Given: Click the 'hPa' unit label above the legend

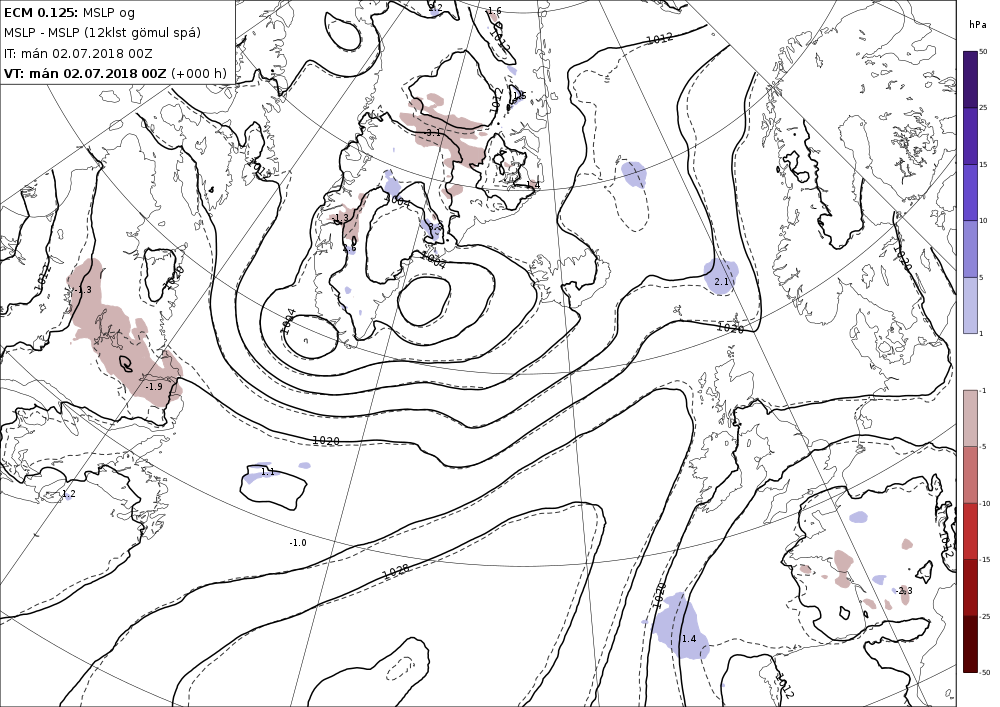Looking at the screenshot, I should point(976,25).
